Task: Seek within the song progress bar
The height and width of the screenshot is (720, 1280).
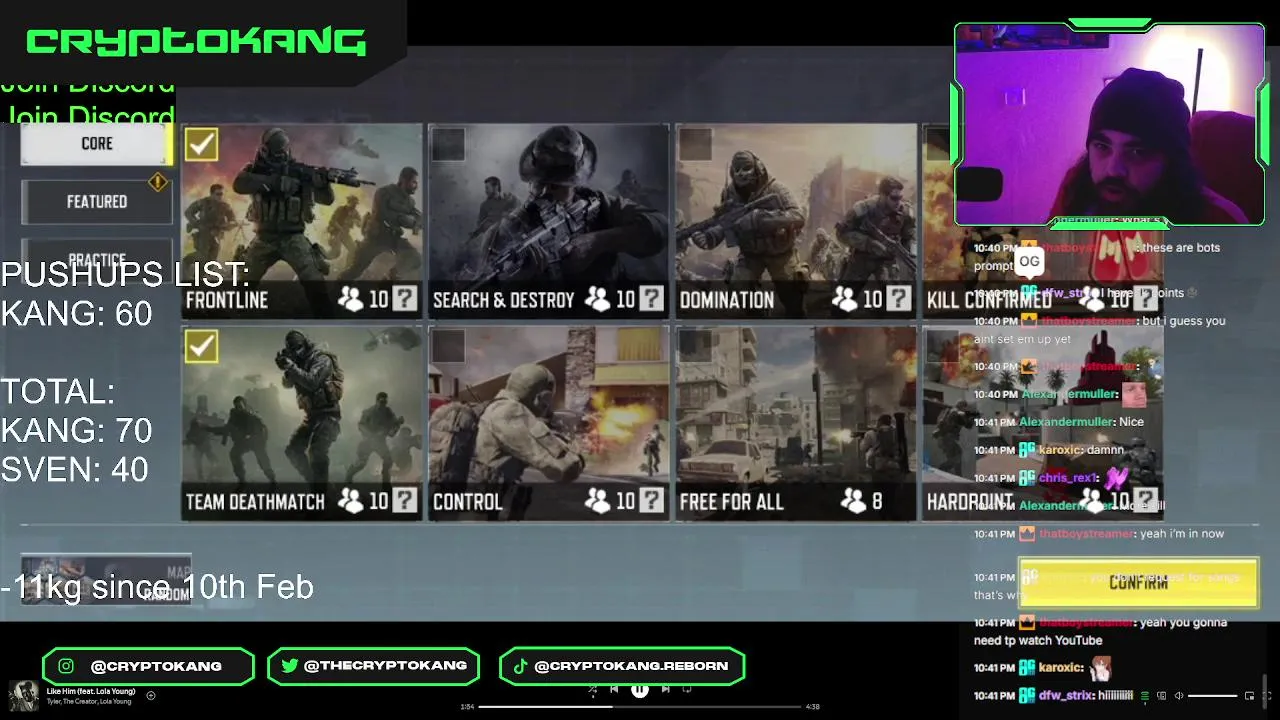Action: point(640,707)
